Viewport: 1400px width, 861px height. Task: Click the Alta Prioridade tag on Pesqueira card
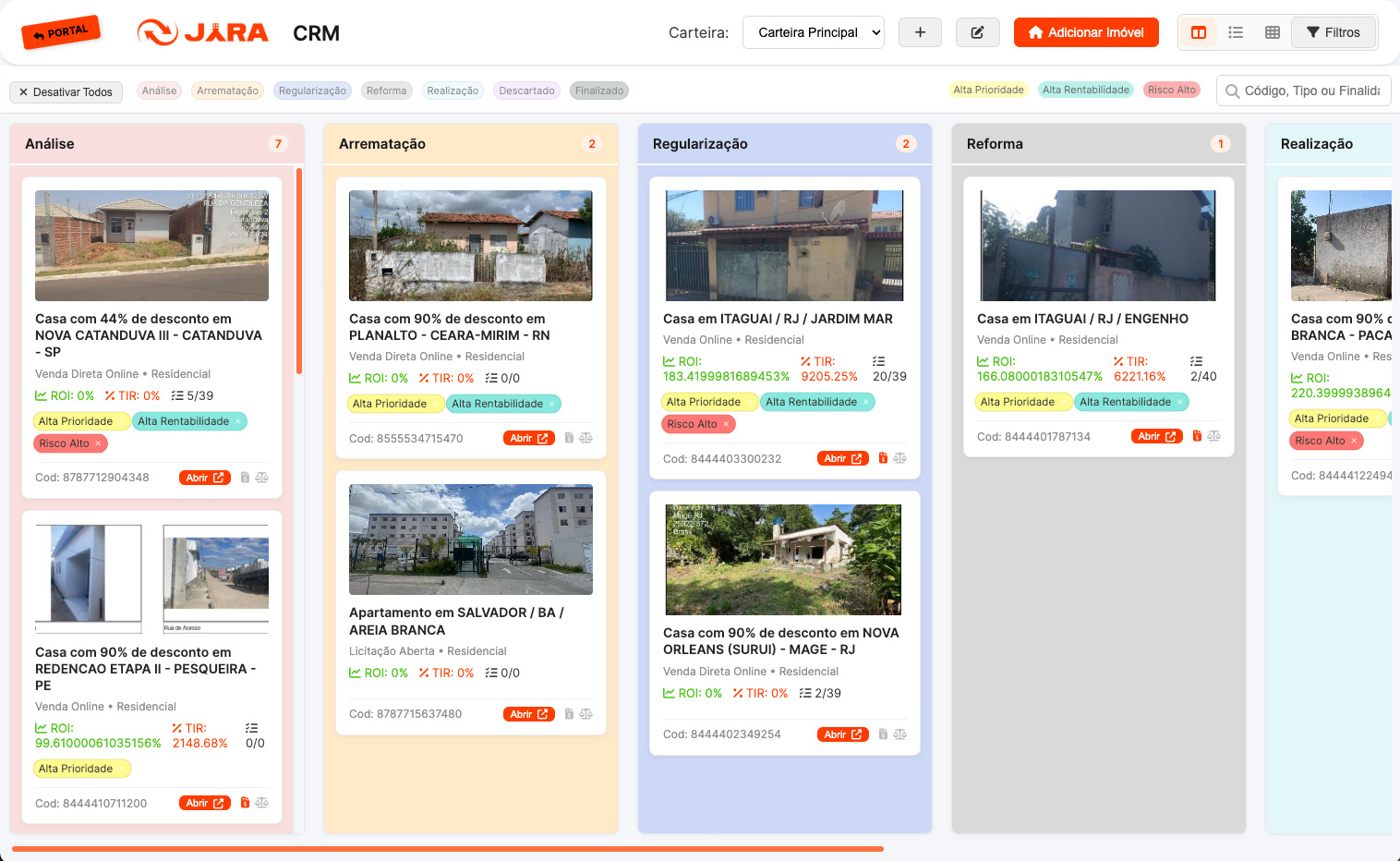(82, 769)
